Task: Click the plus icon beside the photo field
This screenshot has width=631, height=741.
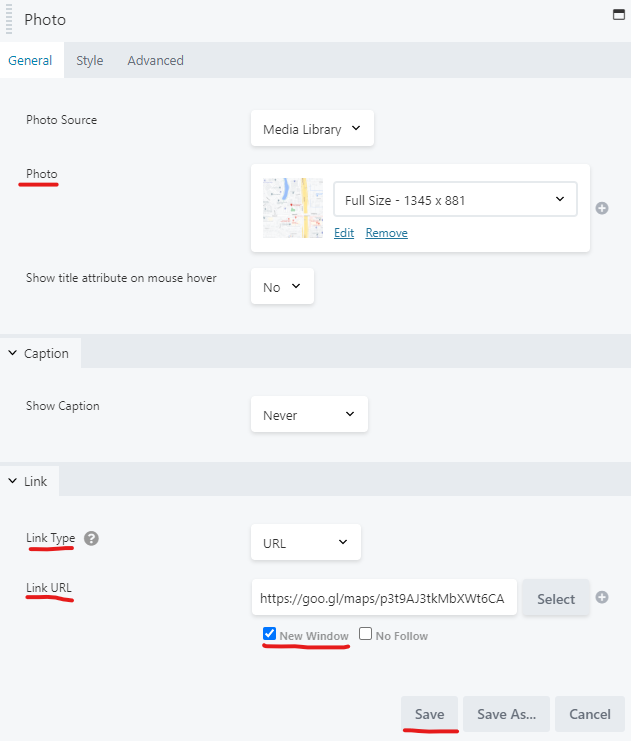Action: 602,208
